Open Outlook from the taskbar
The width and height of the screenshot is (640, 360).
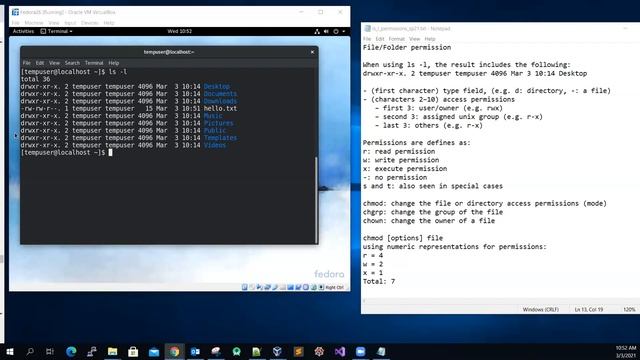[x=195, y=351]
